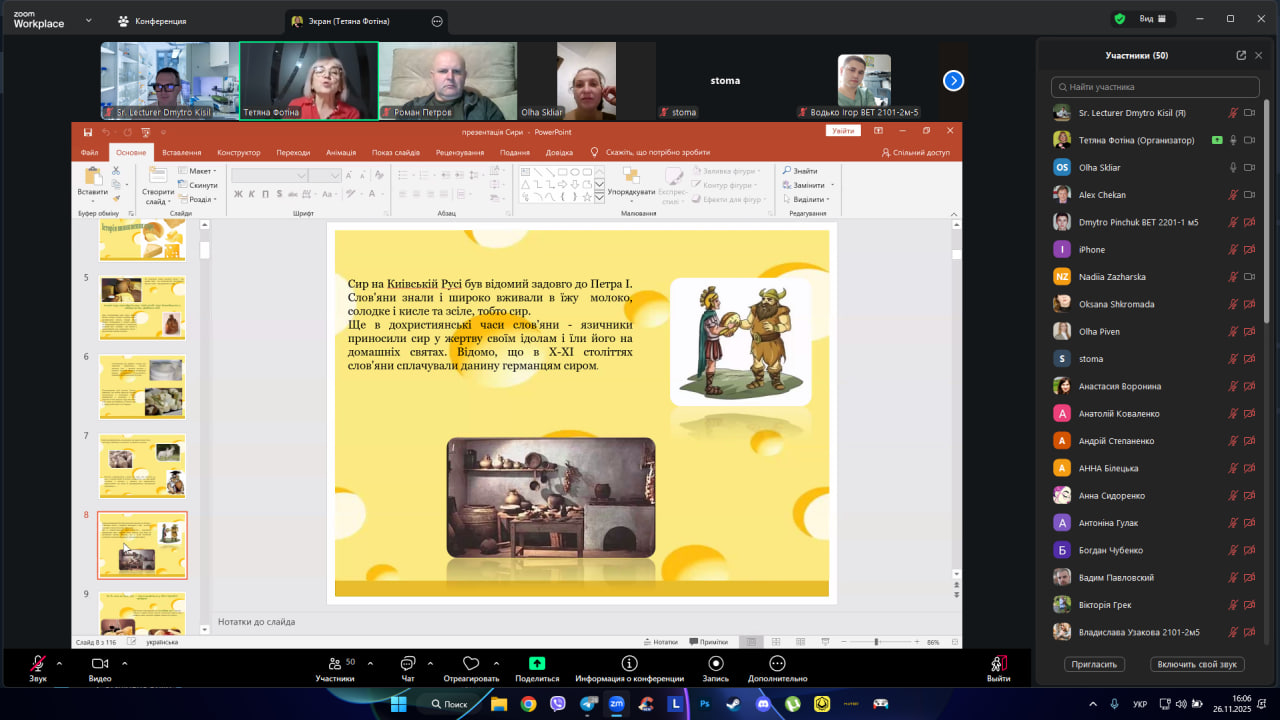This screenshot has width=1280, height=720.
Task: Show next video thumbnails with blue arrow
Action: [953, 81]
